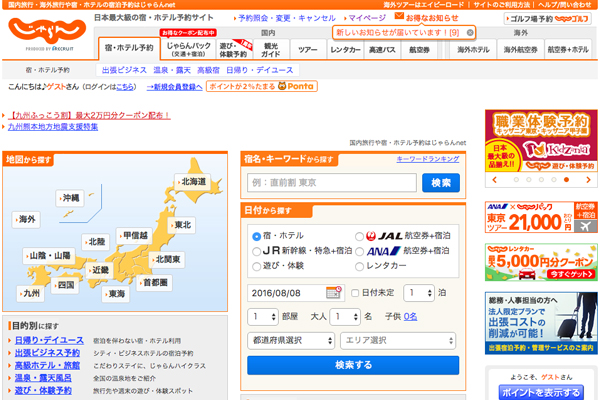Switch to じゃらんパック tab
The width and height of the screenshot is (600, 400).
(188, 49)
